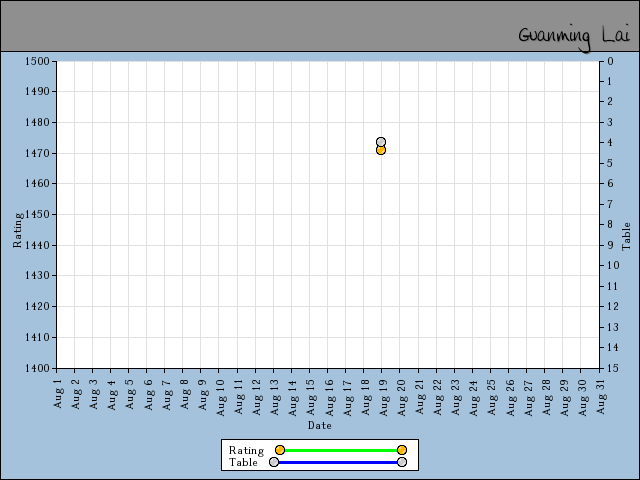
Task: Click the 'Guanming Lai' title text
Action: (575, 38)
